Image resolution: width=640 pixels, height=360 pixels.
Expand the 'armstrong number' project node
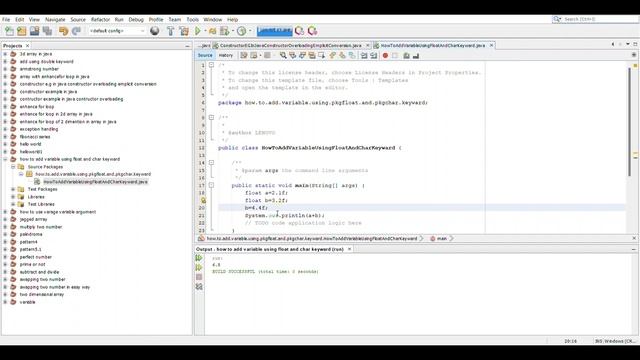[5, 69]
